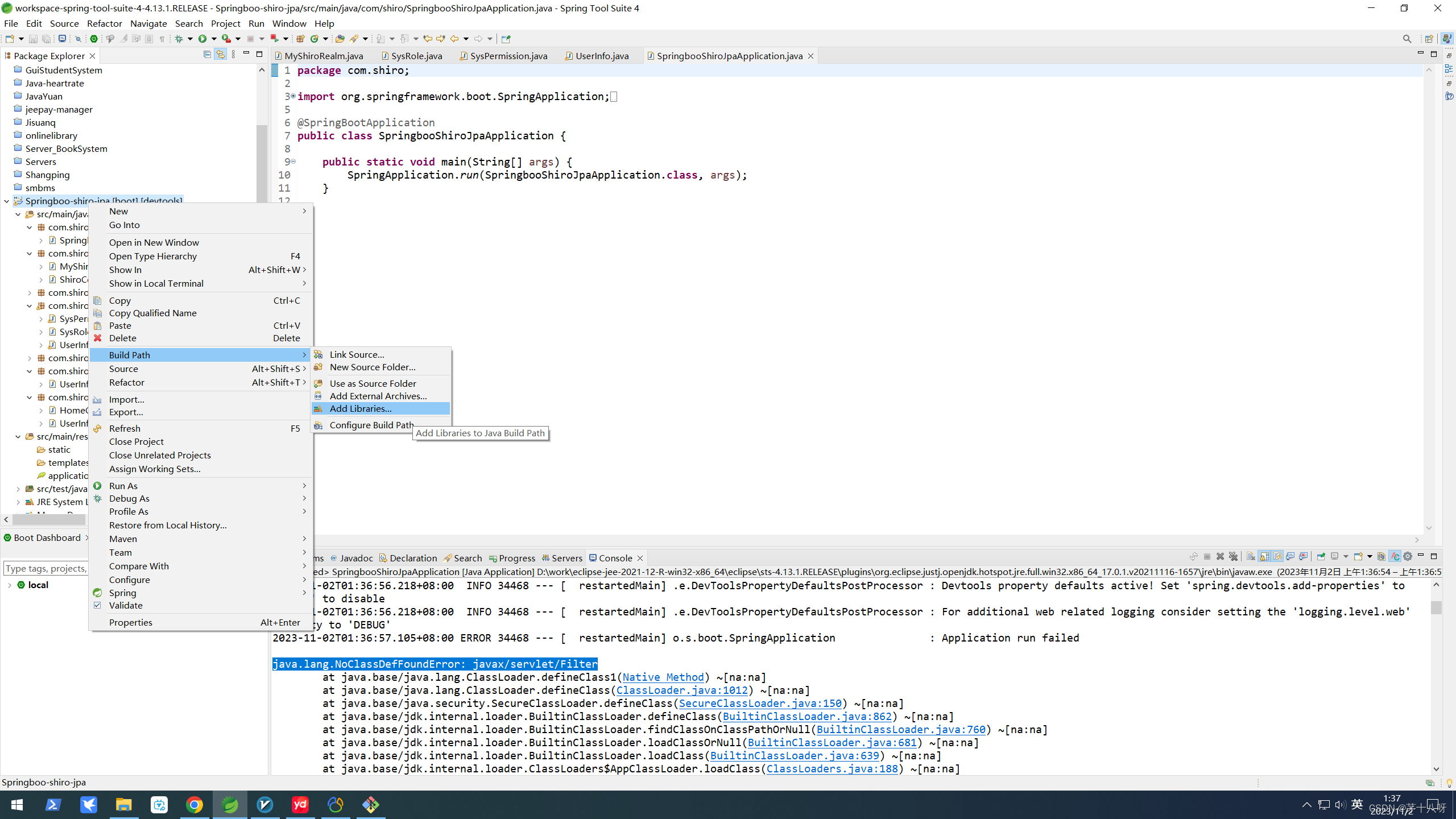This screenshot has width=1456, height=819.
Task: Click the console vertical scrollbar thumb
Action: coord(1436,607)
